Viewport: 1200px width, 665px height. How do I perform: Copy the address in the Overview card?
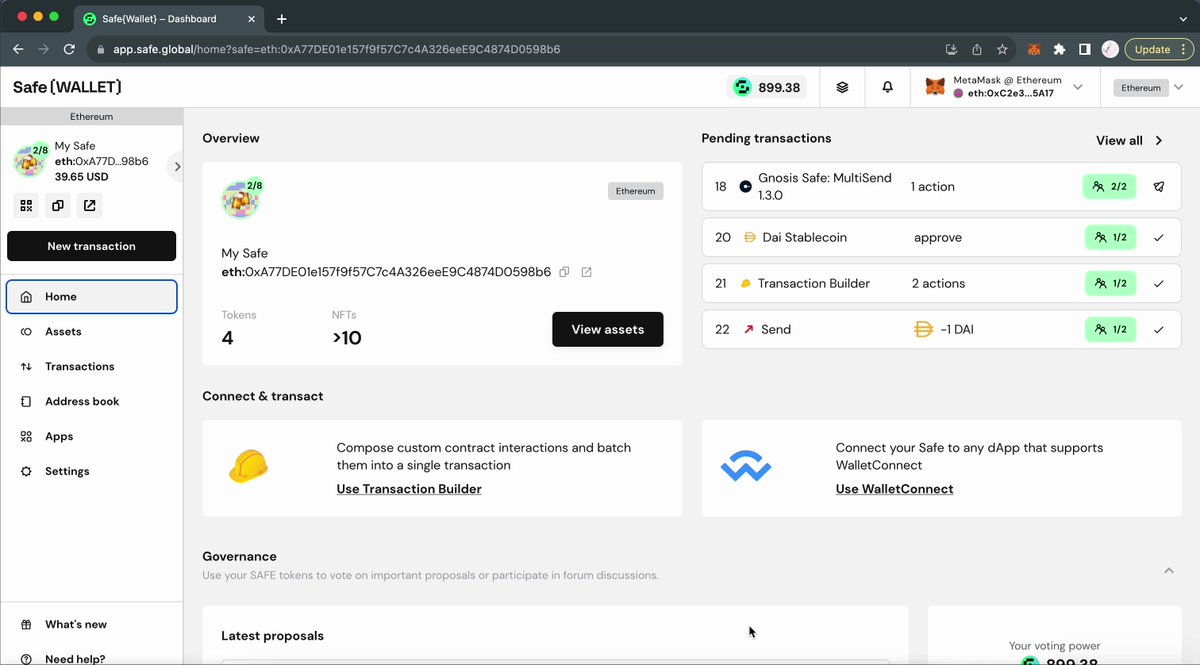coord(565,272)
